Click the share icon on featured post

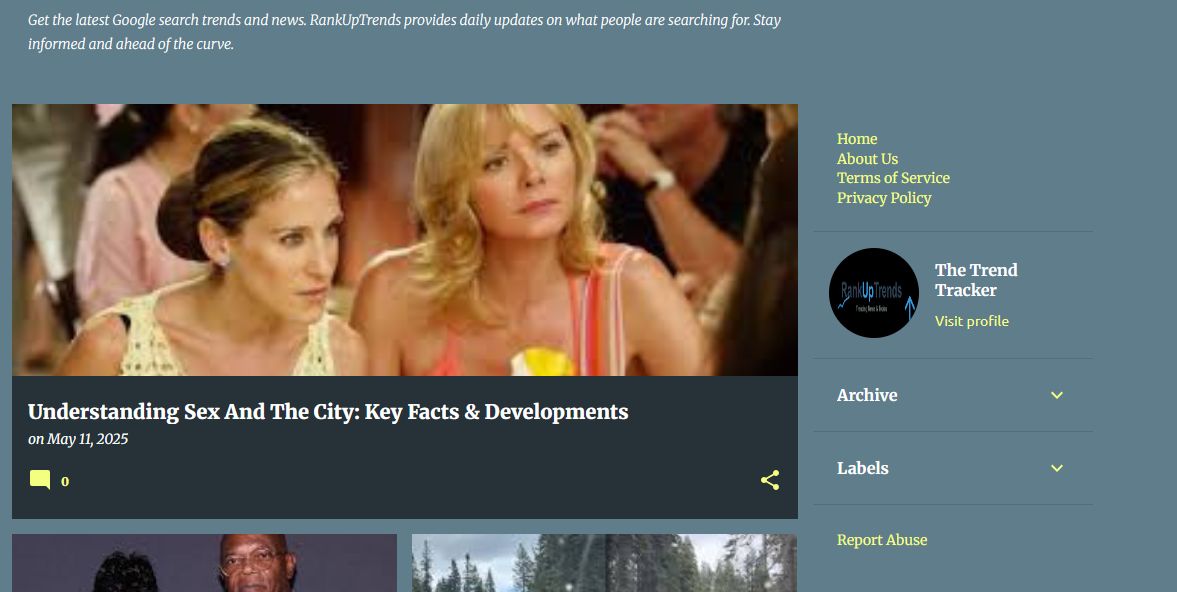coord(770,480)
